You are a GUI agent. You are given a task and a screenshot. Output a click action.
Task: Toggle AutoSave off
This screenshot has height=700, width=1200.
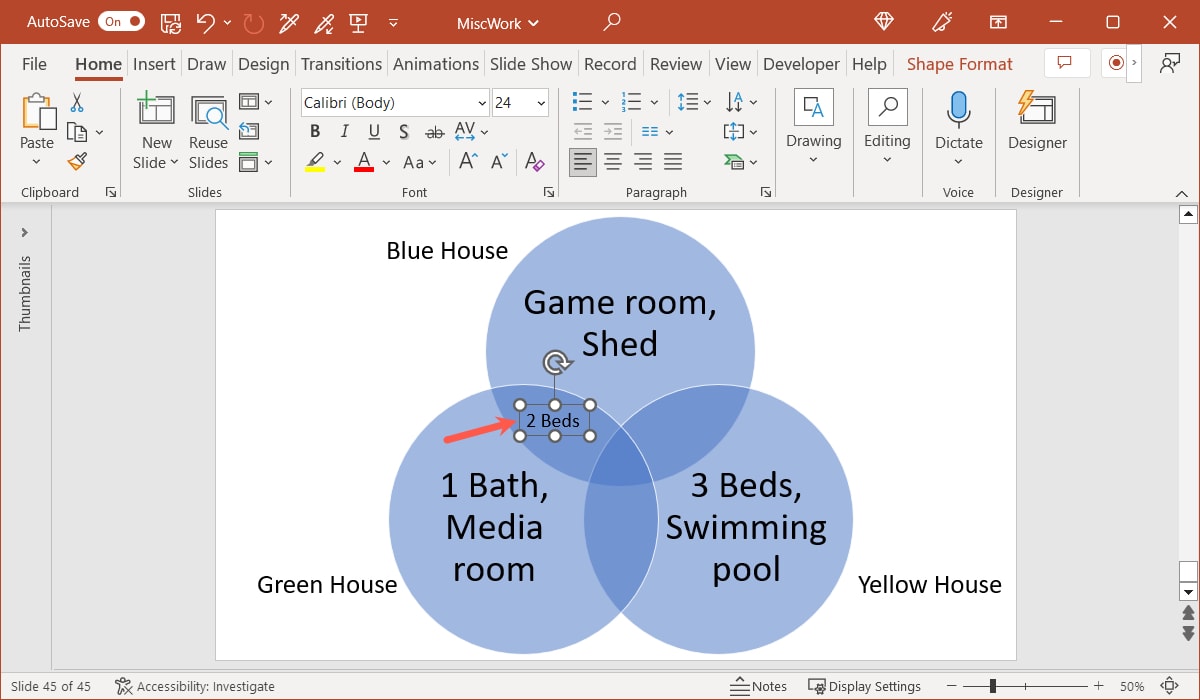120,21
